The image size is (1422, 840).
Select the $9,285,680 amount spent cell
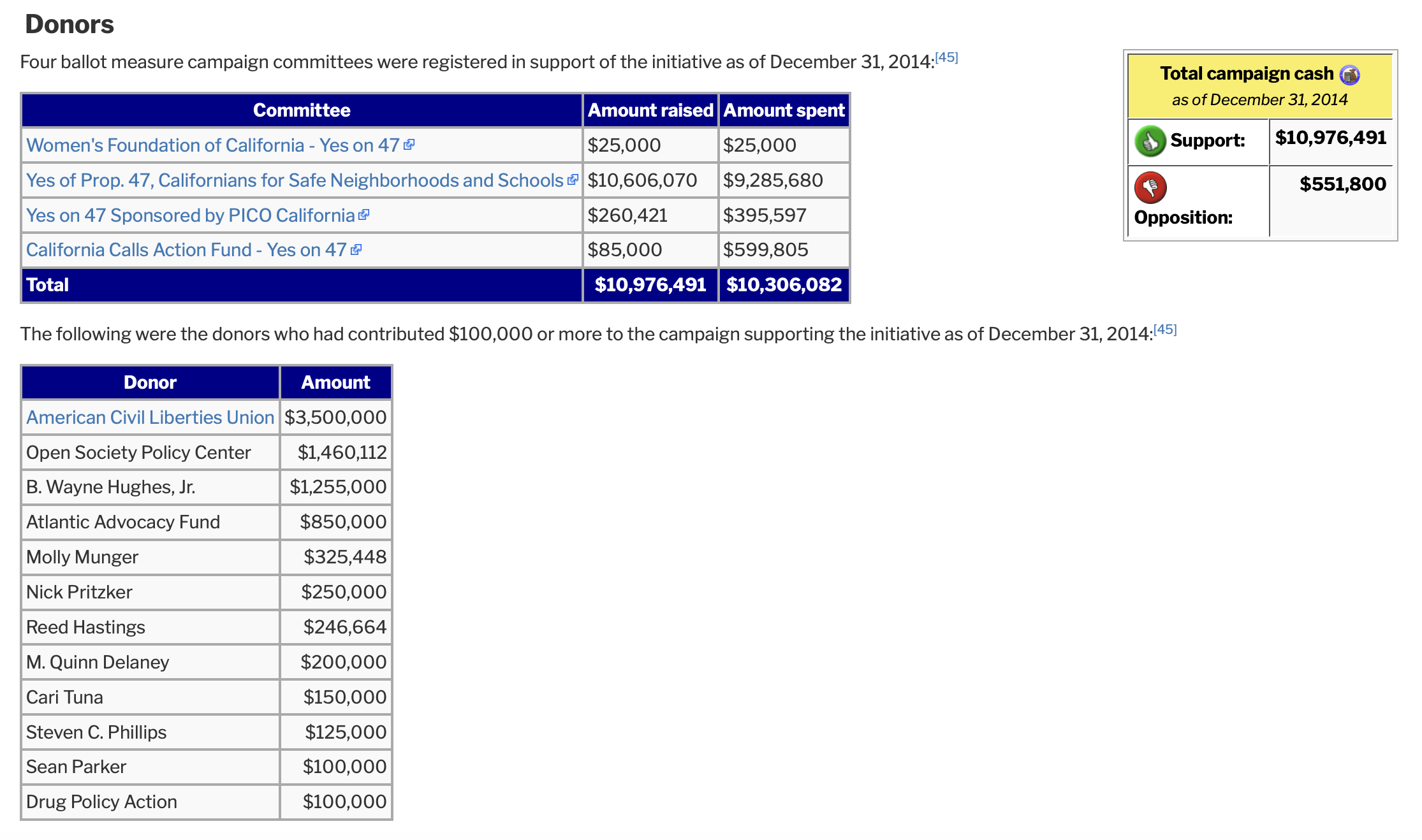[784, 180]
